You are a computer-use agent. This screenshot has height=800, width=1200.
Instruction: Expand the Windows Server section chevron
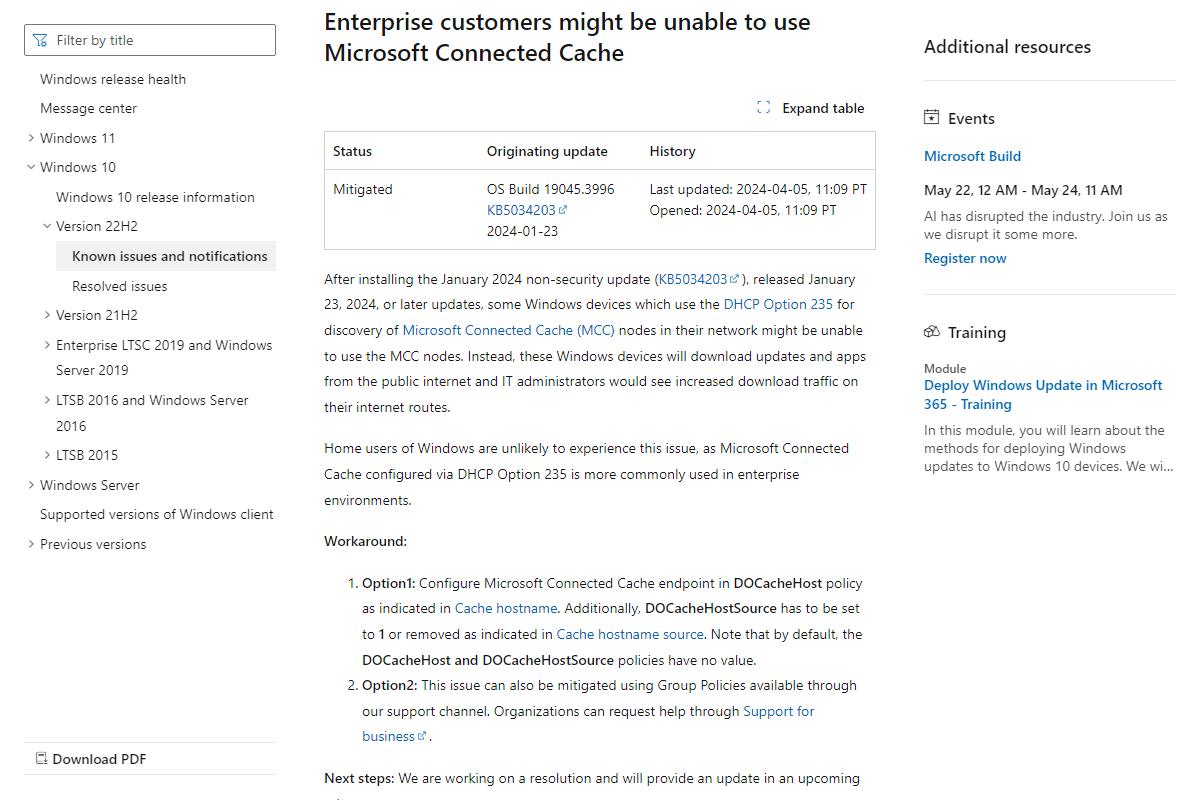click(31, 485)
